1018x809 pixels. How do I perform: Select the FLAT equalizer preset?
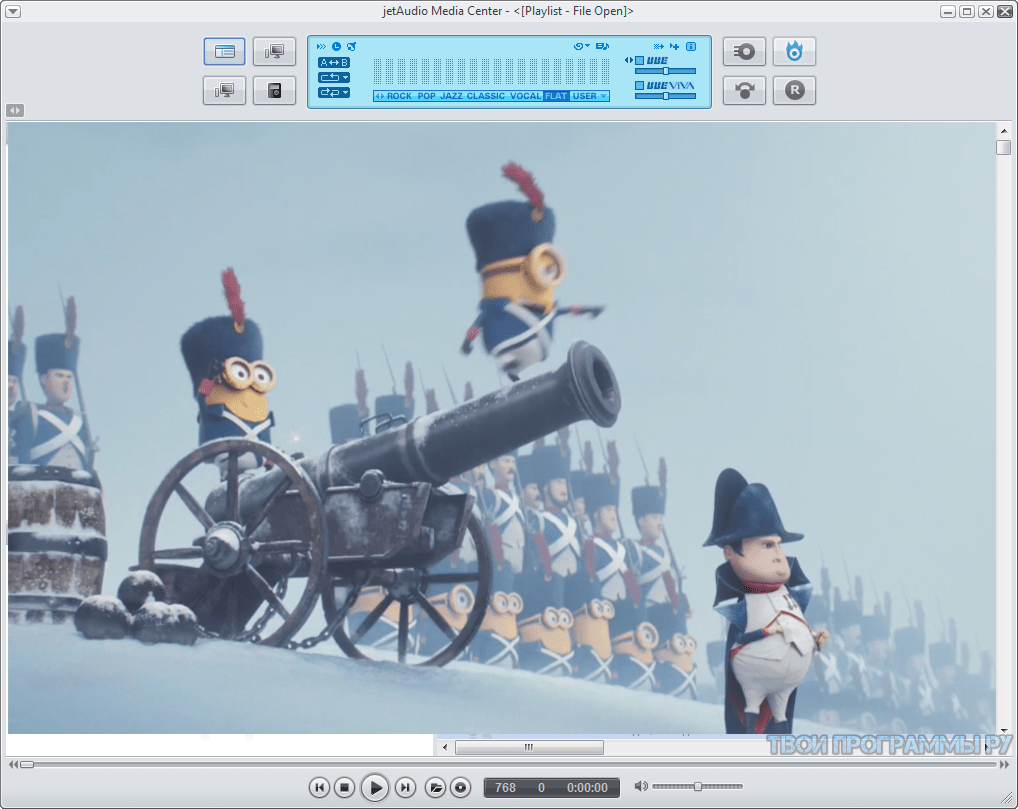point(556,96)
